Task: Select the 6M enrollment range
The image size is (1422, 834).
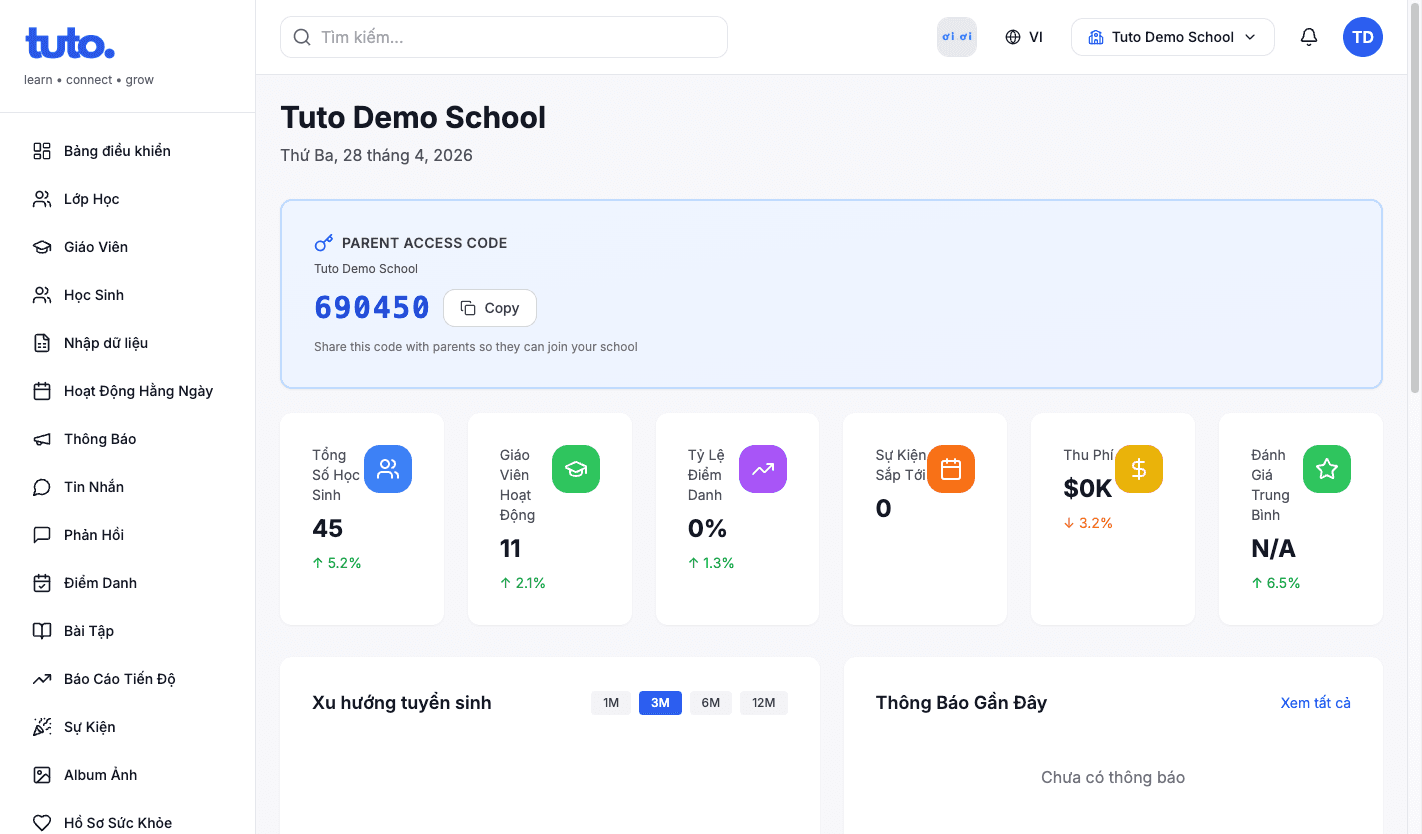Action: tap(711, 703)
